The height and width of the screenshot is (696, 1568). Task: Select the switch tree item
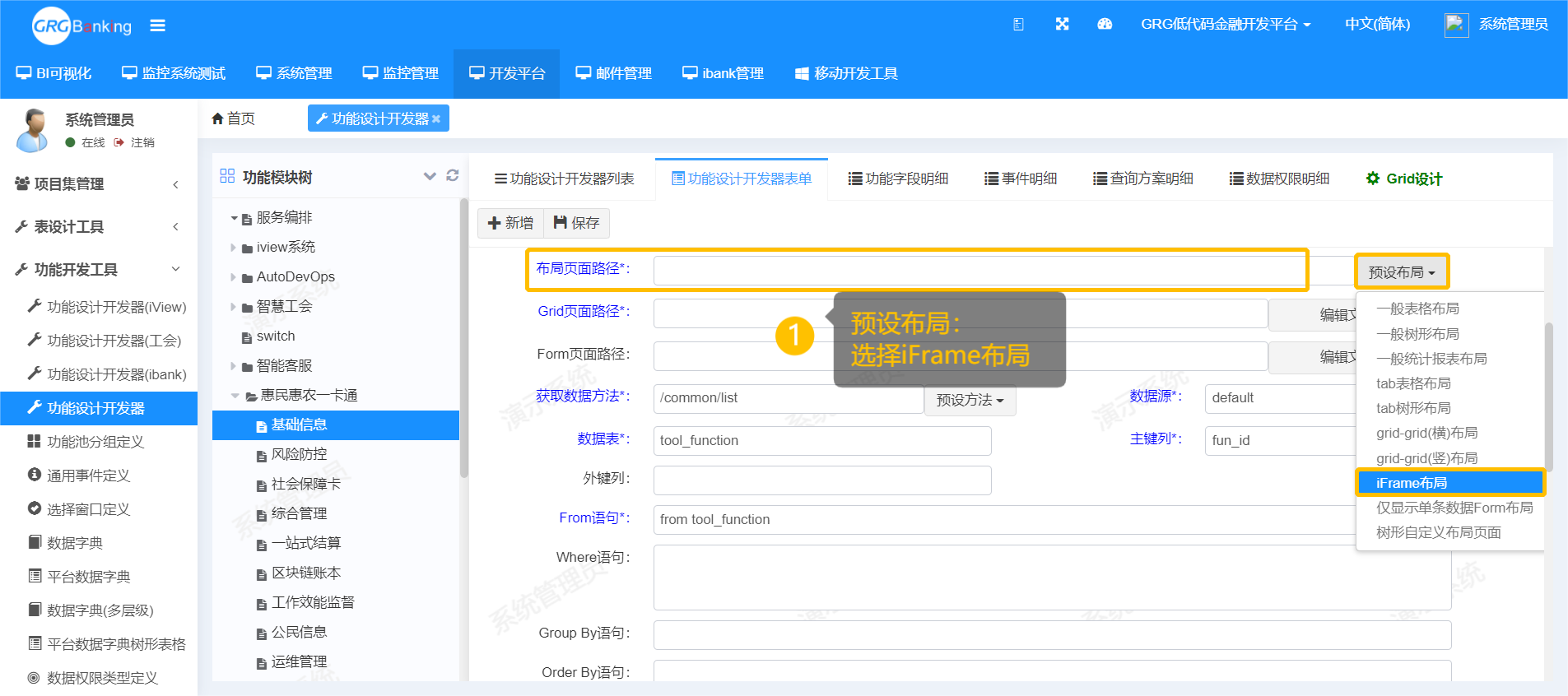276,336
